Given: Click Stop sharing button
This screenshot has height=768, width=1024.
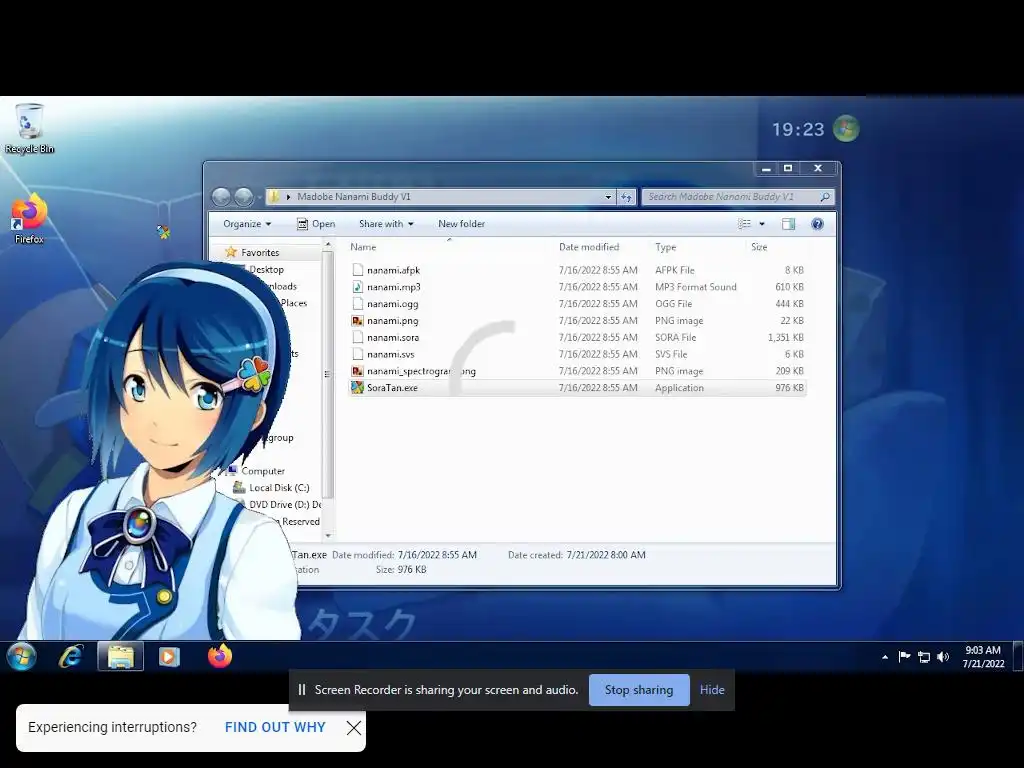Looking at the screenshot, I should point(639,690).
